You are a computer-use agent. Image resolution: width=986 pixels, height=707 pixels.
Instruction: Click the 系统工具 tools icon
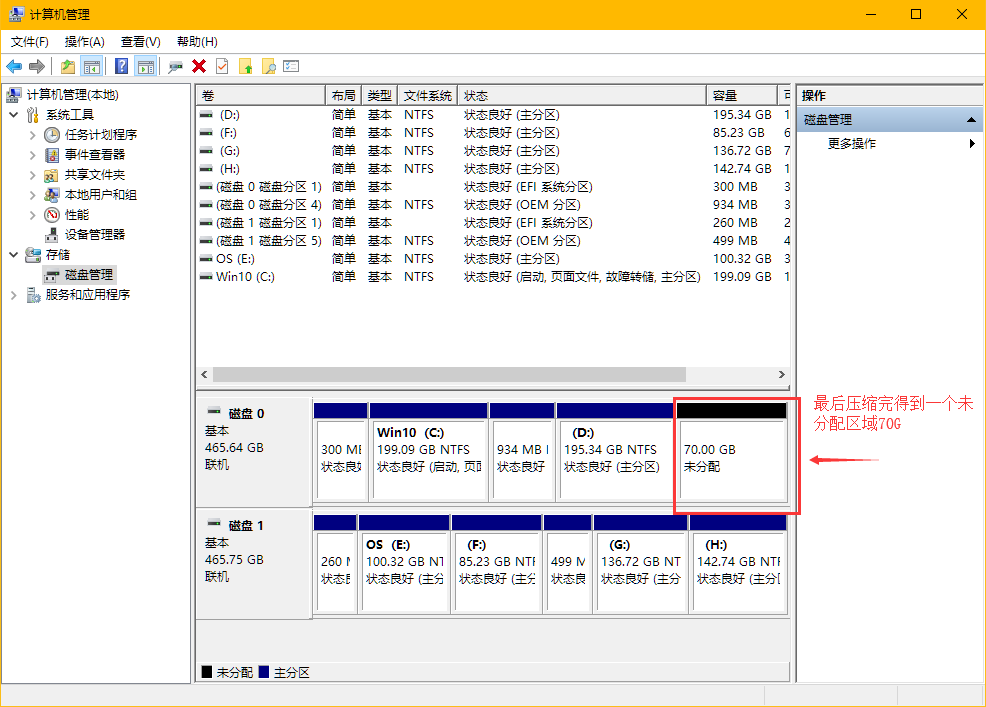33,115
